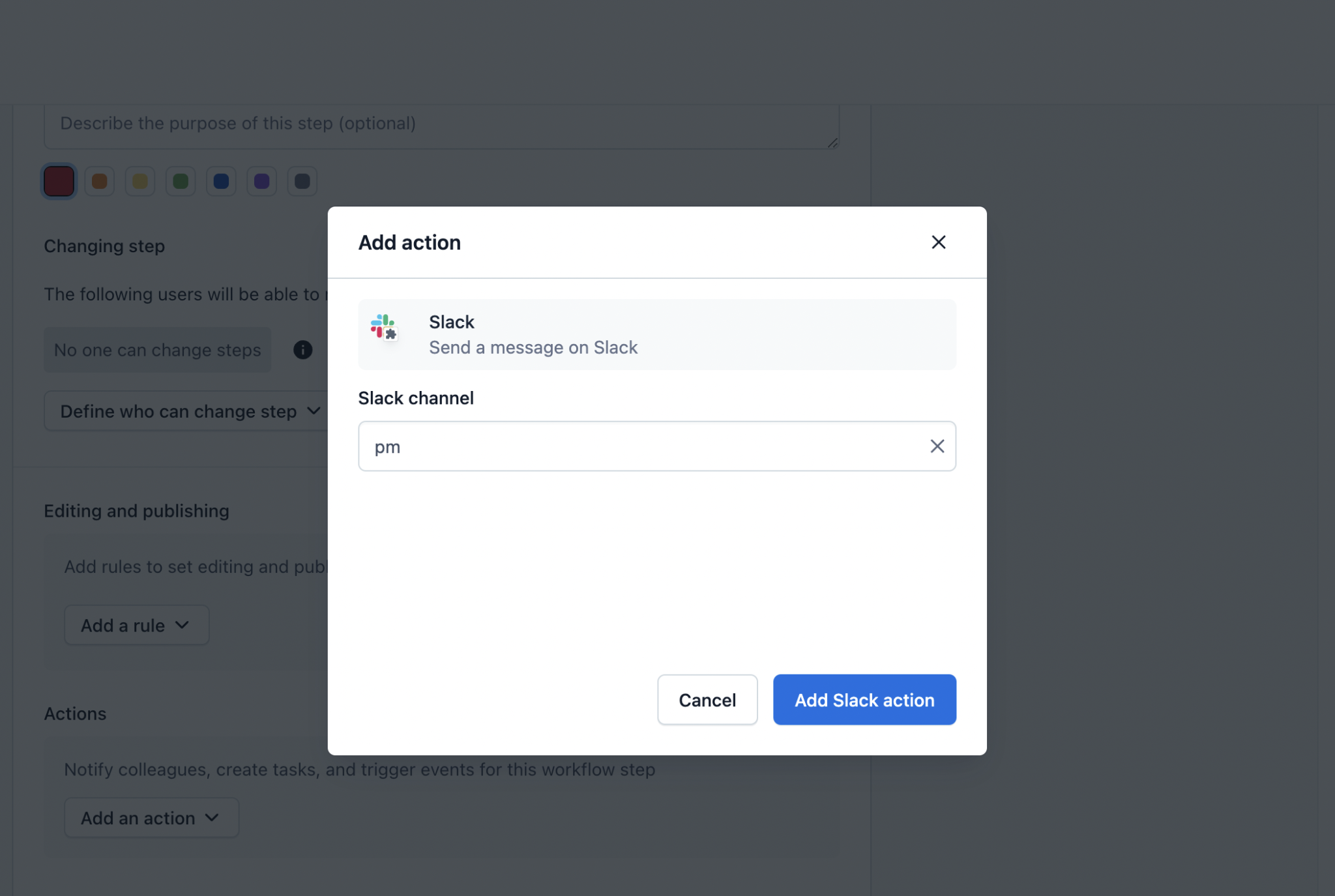Select the red color swatch
The width and height of the screenshot is (1335, 896).
[x=58, y=180]
